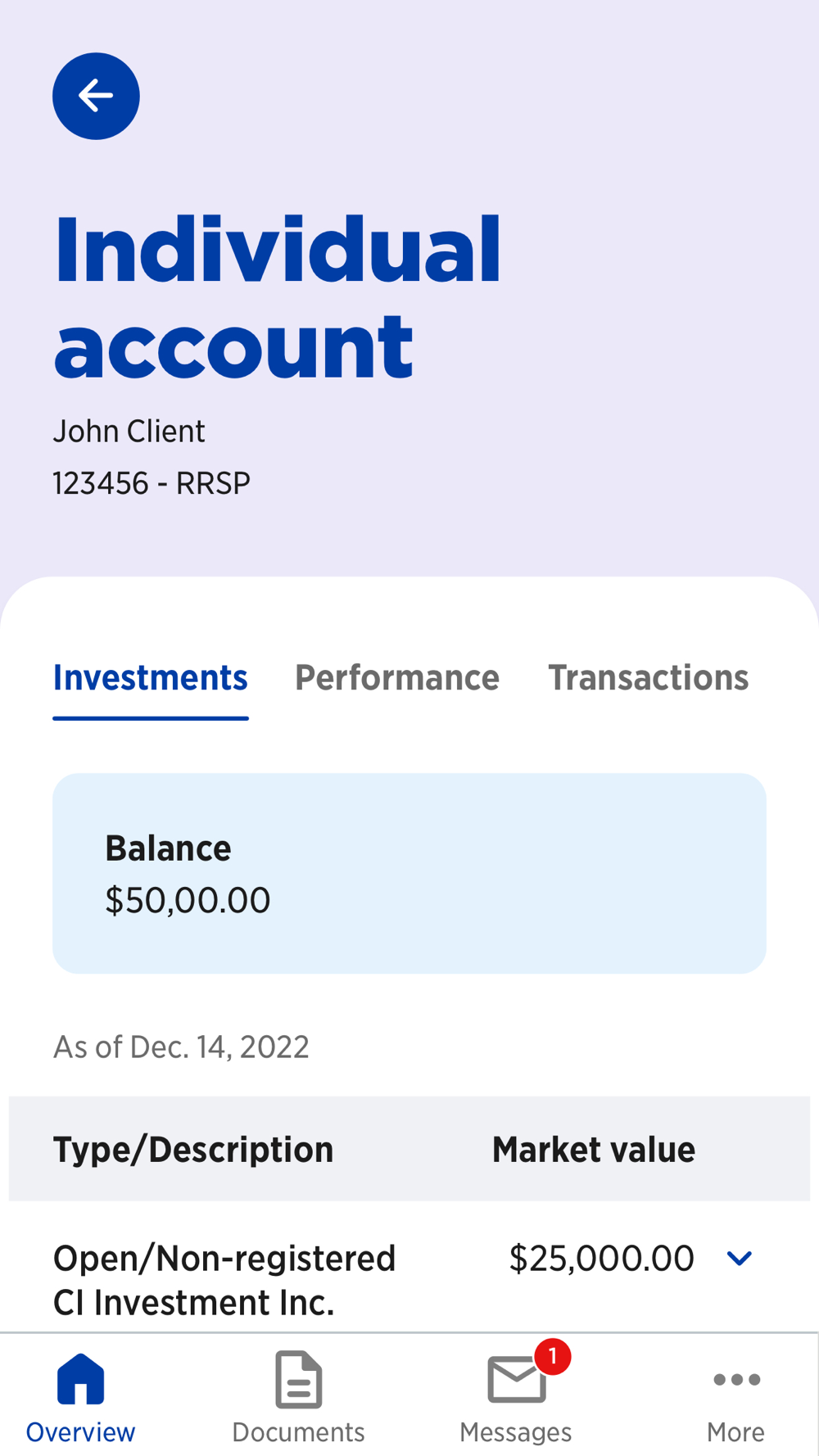Open the Documents page icon
This screenshot has width=819, height=1456.
(x=298, y=1379)
